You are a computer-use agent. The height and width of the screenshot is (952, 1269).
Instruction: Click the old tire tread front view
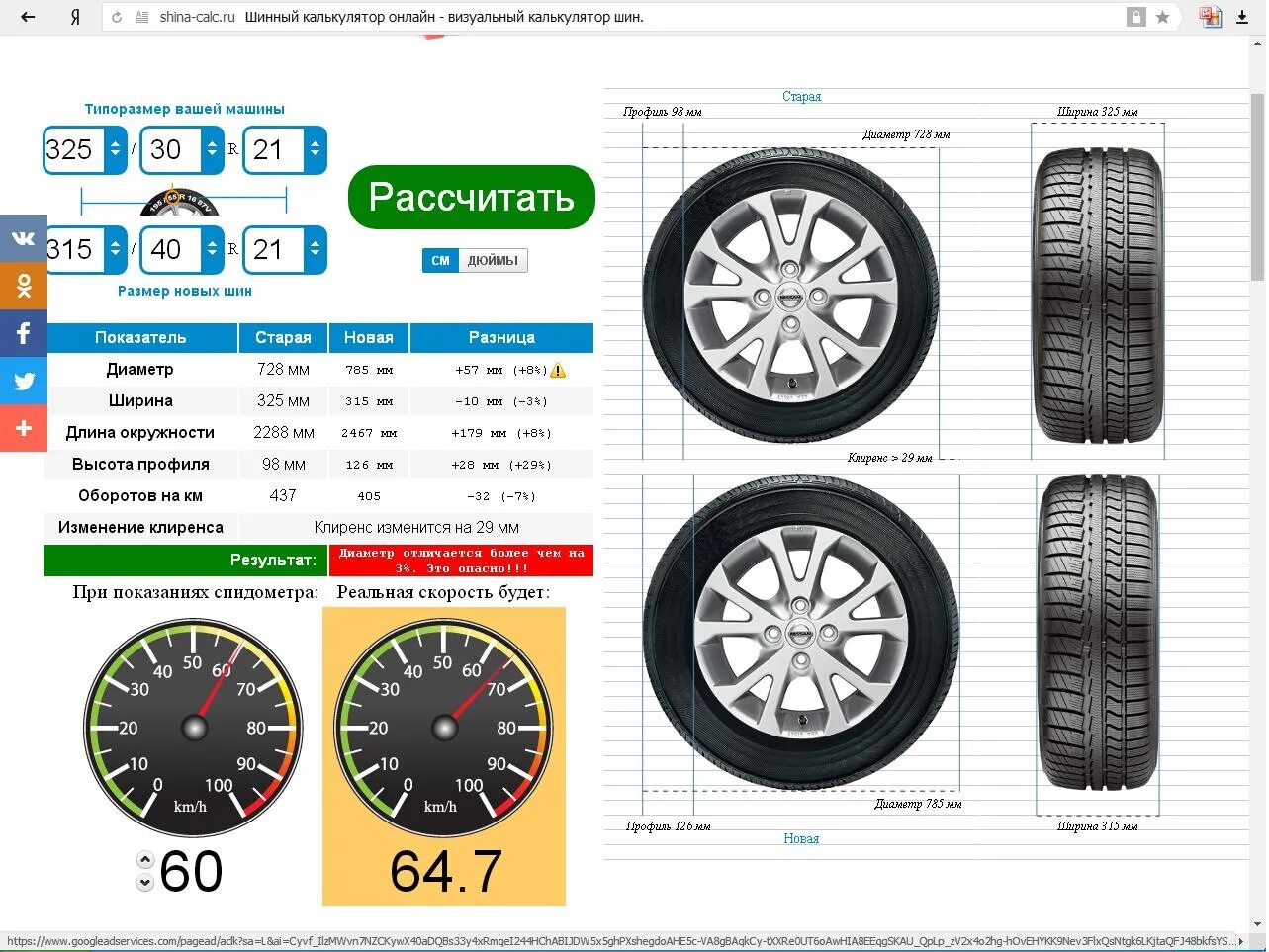click(1097, 296)
